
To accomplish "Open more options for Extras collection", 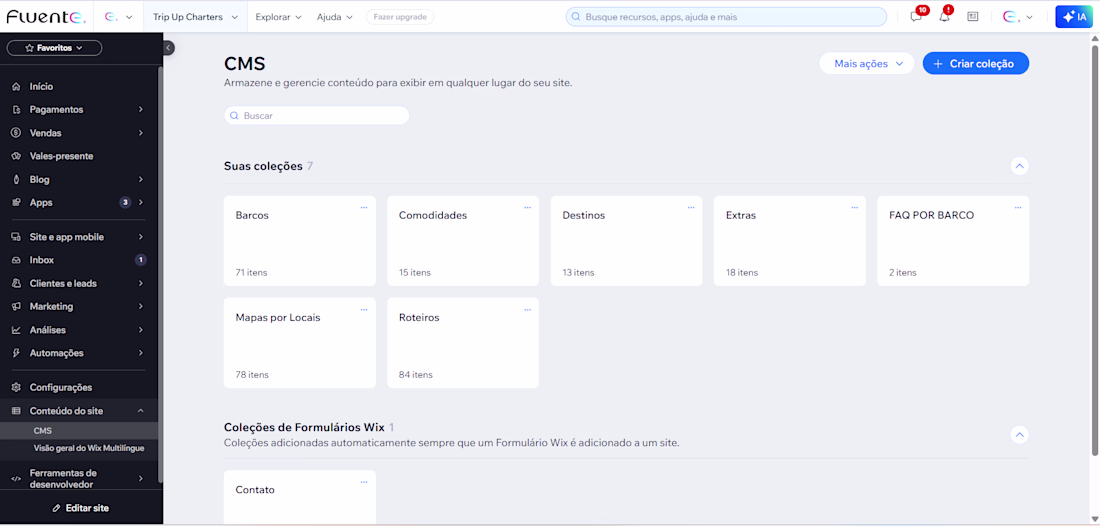I will (x=854, y=208).
